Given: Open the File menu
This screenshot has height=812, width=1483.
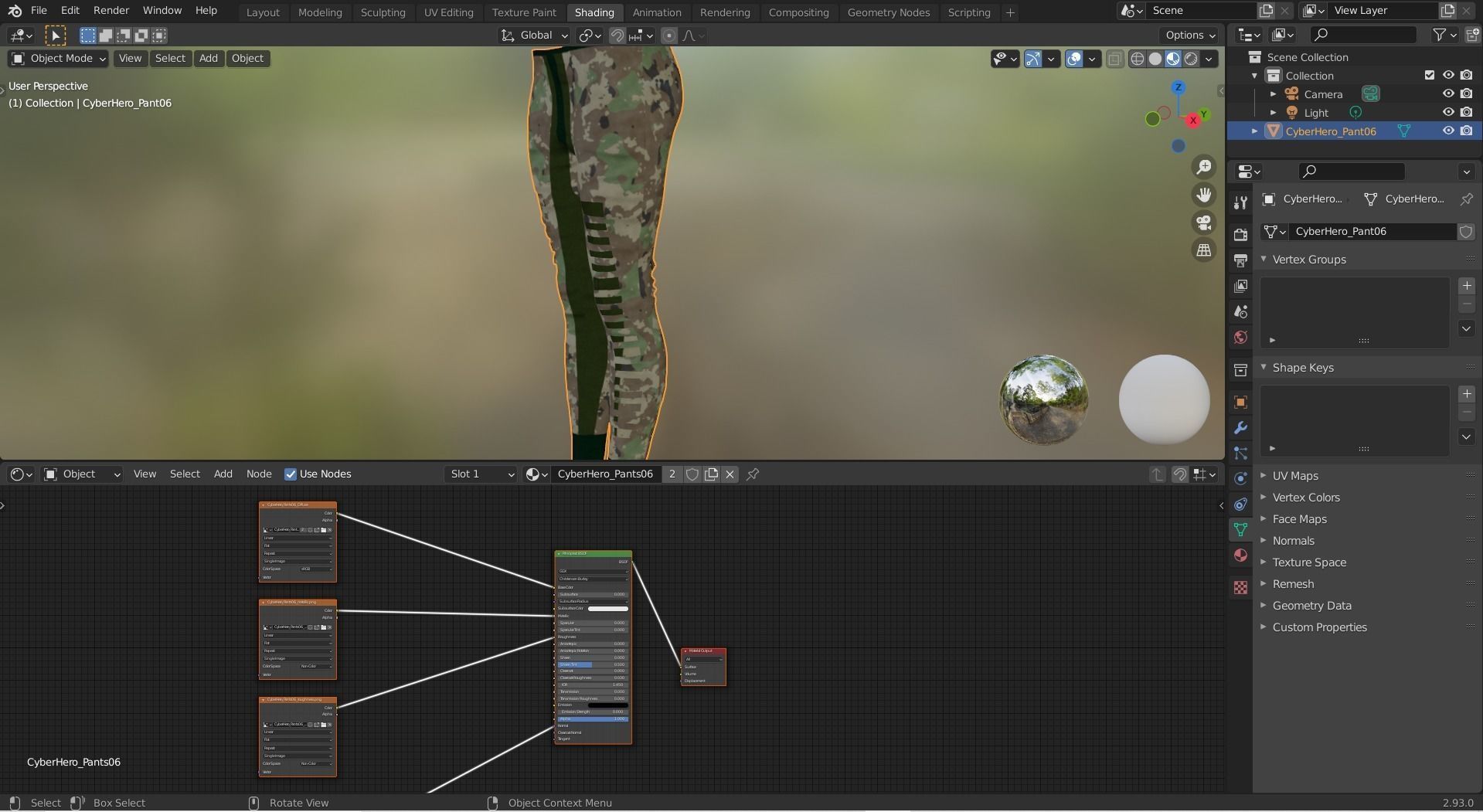Looking at the screenshot, I should [x=39, y=11].
